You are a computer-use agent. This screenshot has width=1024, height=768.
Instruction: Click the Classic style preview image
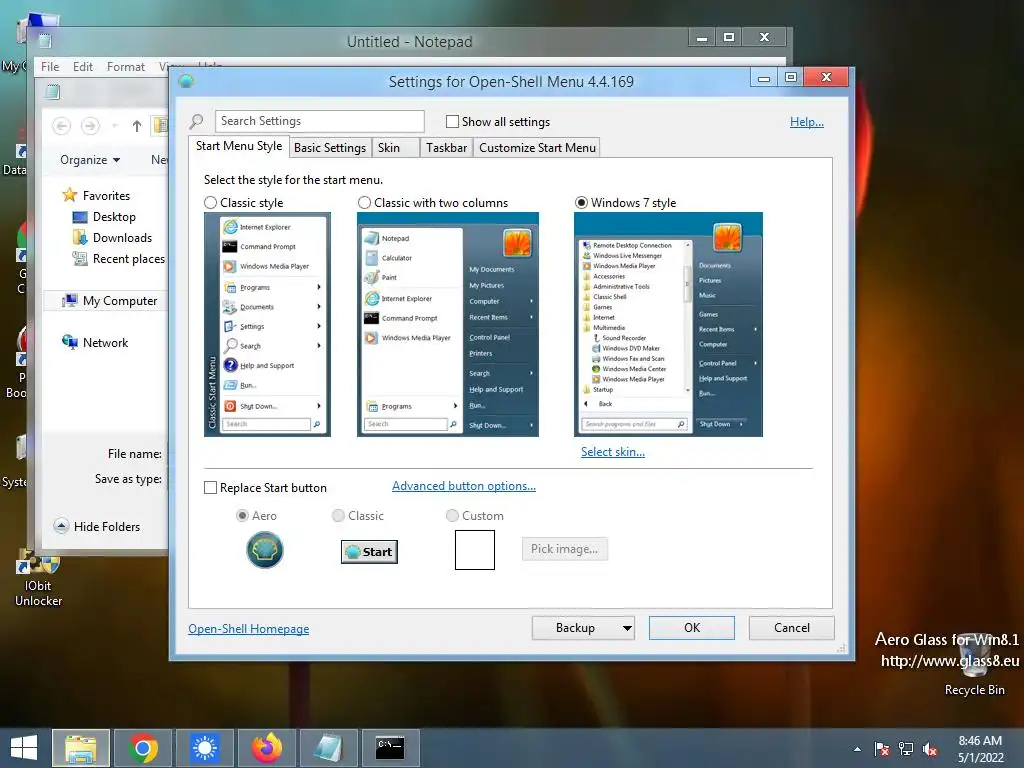click(x=267, y=325)
